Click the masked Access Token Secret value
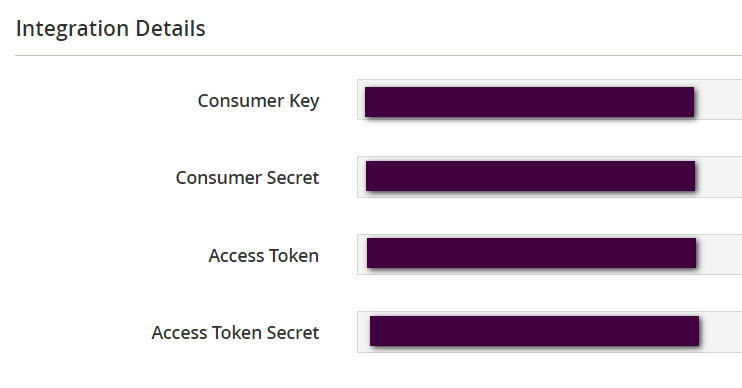742x388 pixels. click(x=534, y=331)
